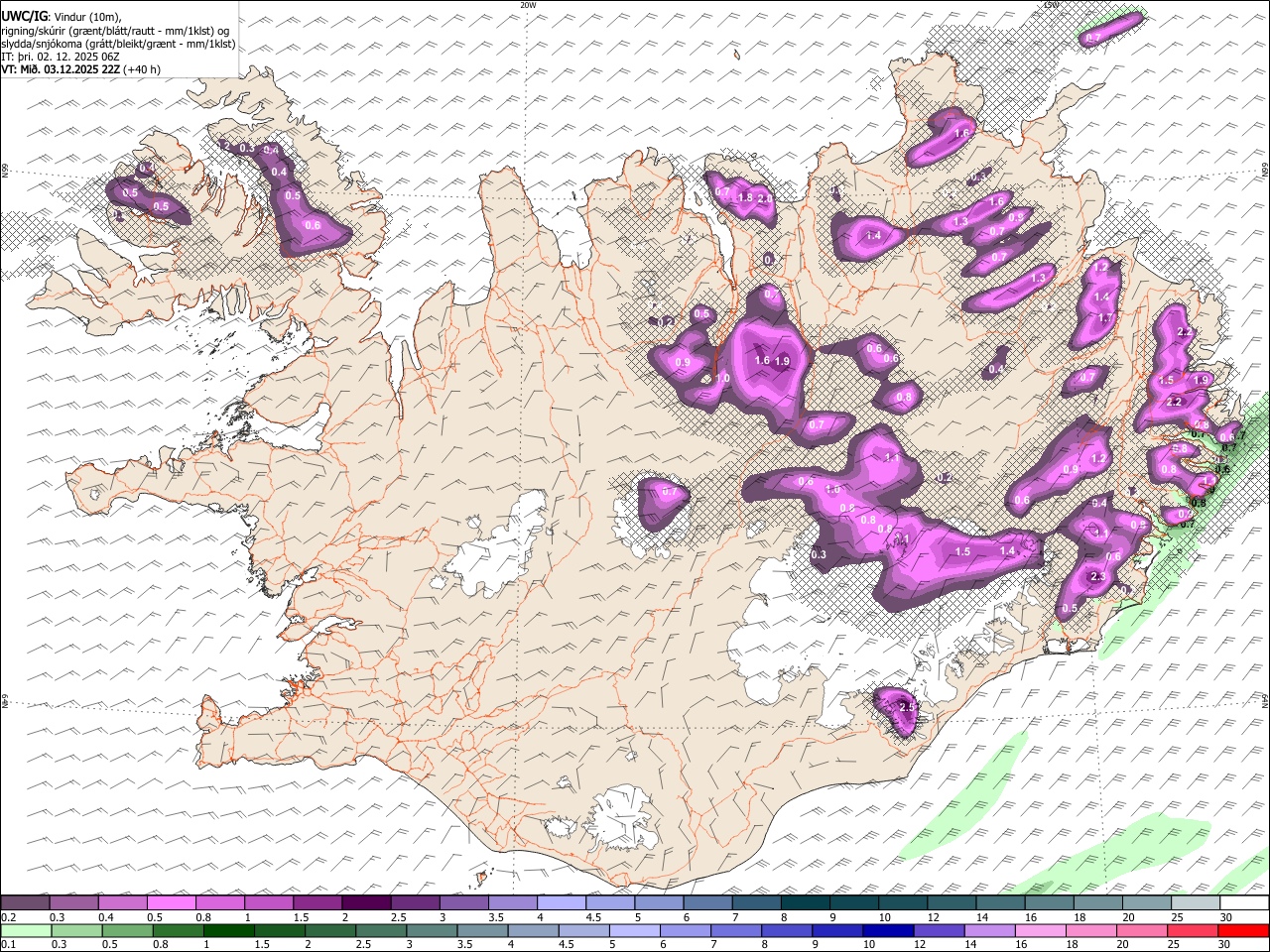Click the 0.2 number in the snow legend
Image resolution: width=1270 pixels, height=952 pixels.
[x=7, y=917]
